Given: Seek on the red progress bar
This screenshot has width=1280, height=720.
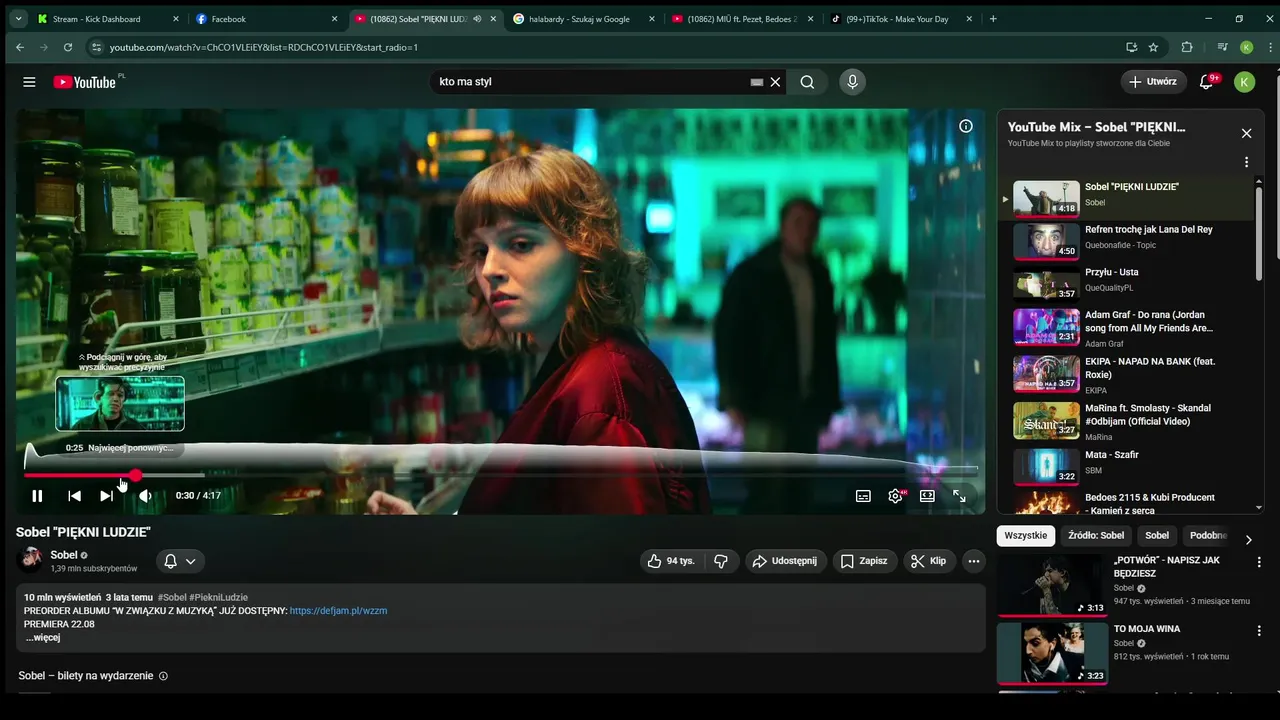Looking at the screenshot, I should (500, 475).
